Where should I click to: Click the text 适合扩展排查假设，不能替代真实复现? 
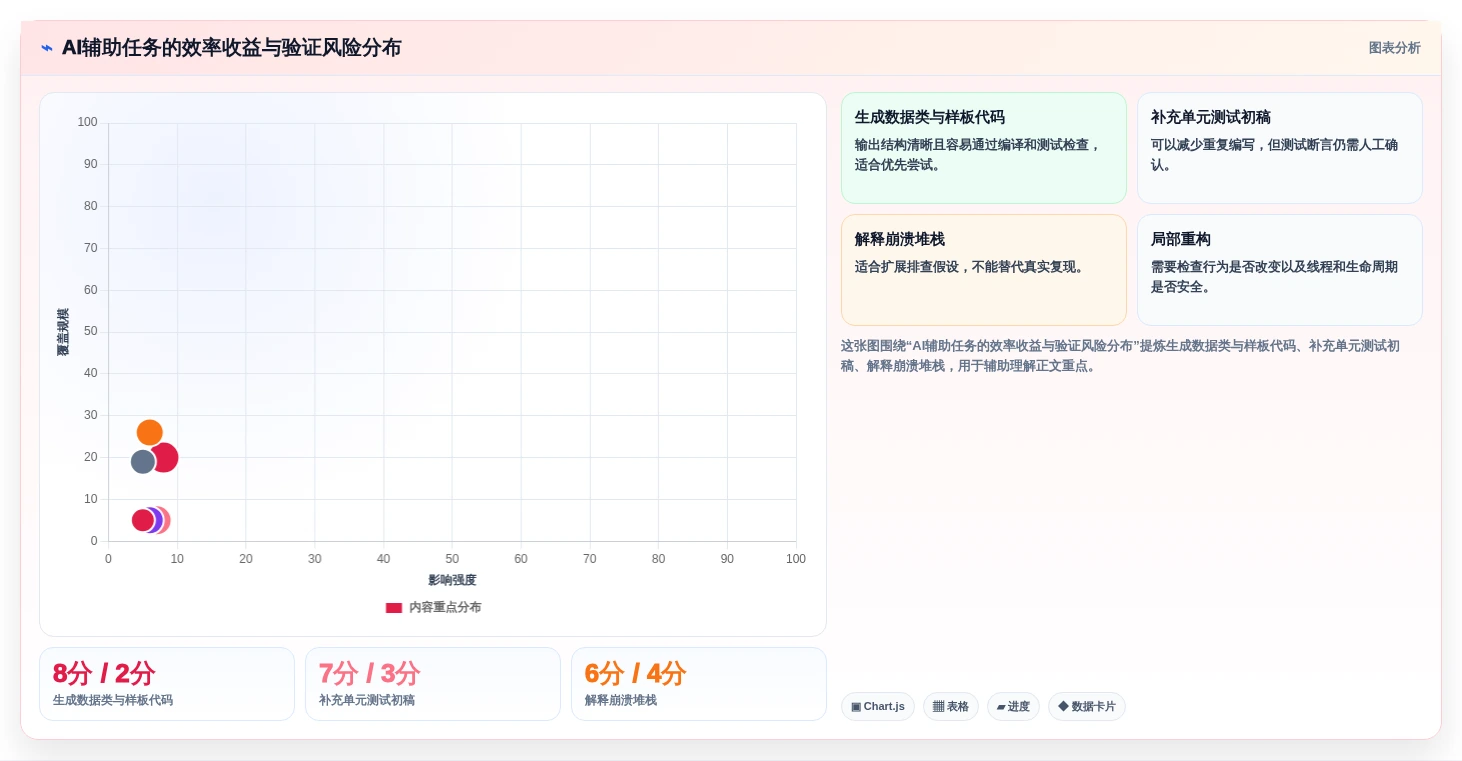pos(969,267)
